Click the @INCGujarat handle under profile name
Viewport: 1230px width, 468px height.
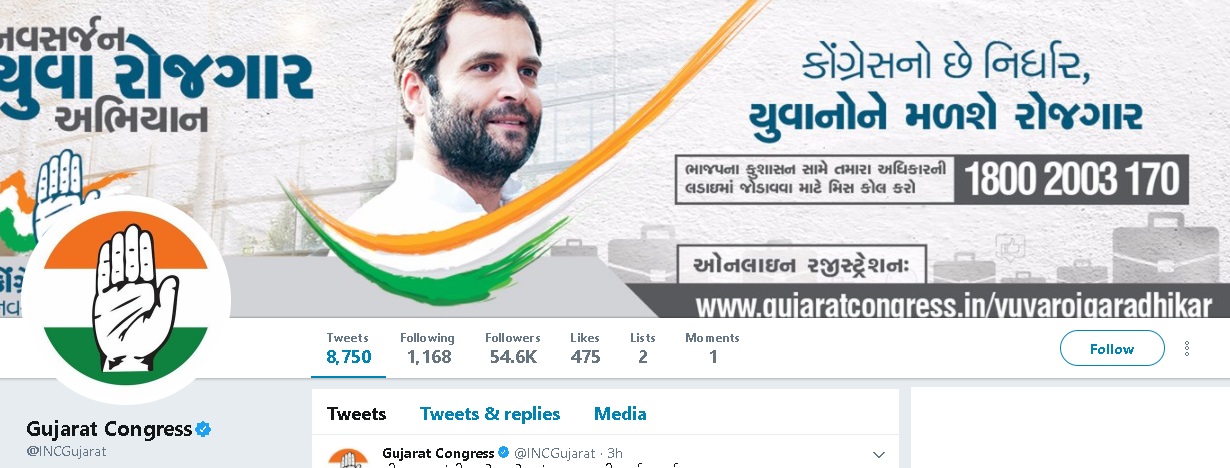pos(66,451)
